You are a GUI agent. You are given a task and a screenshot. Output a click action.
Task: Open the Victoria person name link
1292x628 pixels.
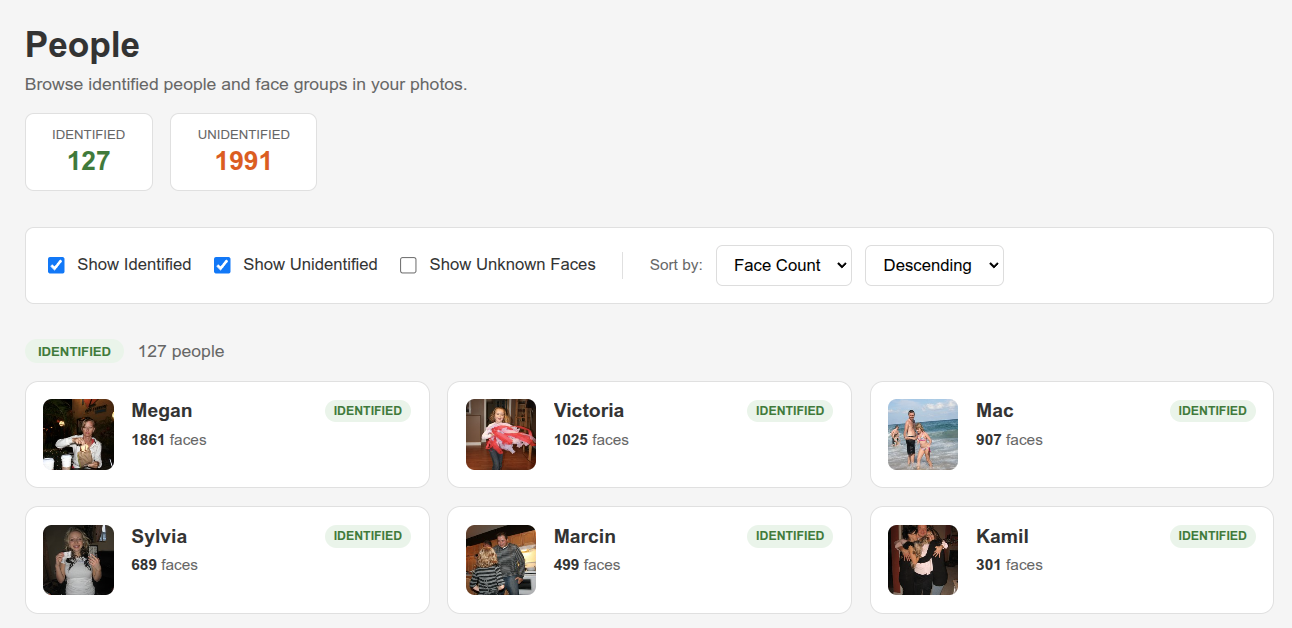click(x=589, y=411)
